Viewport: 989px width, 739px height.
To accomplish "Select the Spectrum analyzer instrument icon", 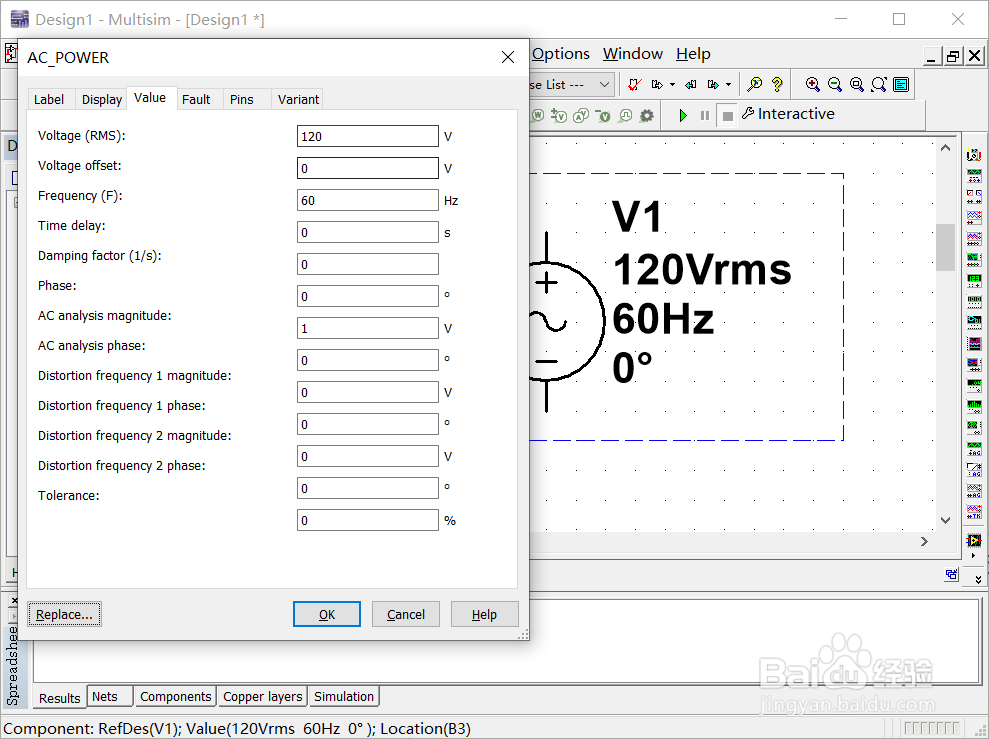I will [974, 405].
